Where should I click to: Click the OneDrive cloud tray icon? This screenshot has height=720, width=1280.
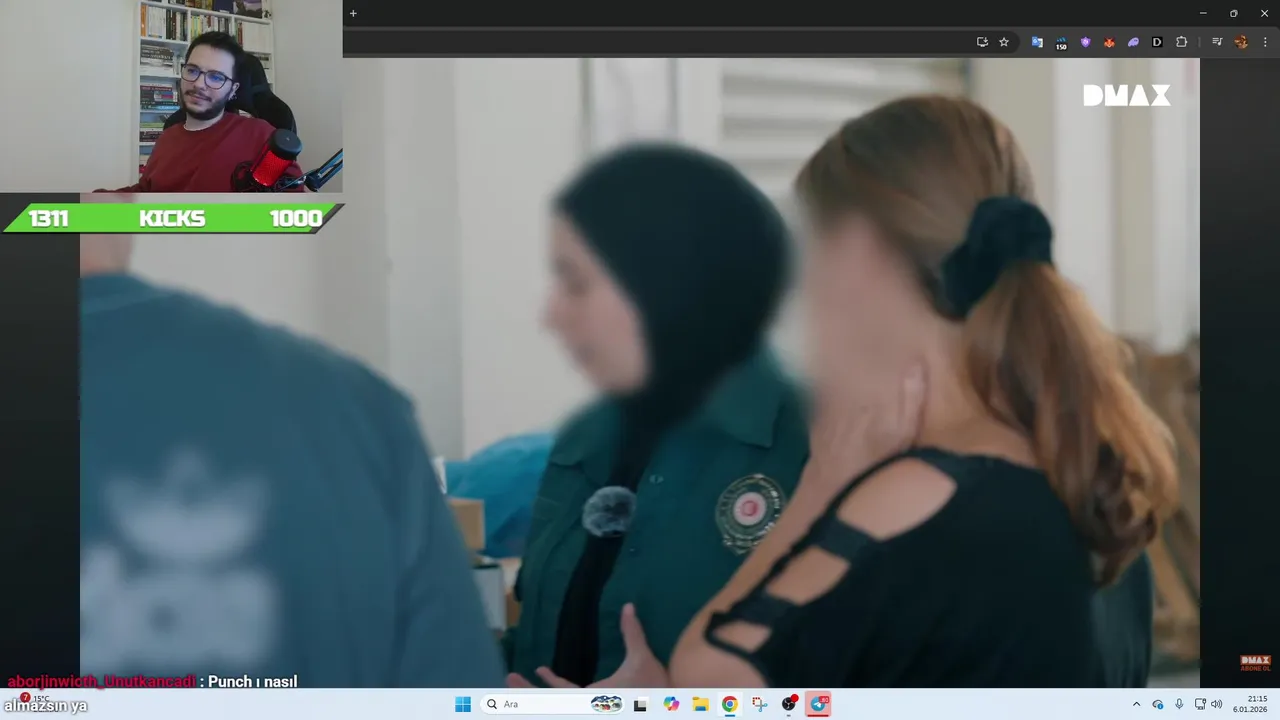click(1158, 704)
